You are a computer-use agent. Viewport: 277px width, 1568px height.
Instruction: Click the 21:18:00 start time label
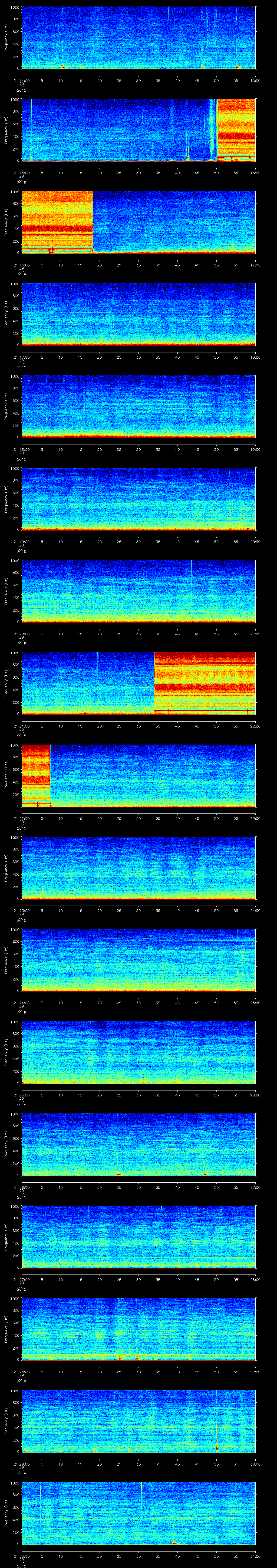pos(21,449)
